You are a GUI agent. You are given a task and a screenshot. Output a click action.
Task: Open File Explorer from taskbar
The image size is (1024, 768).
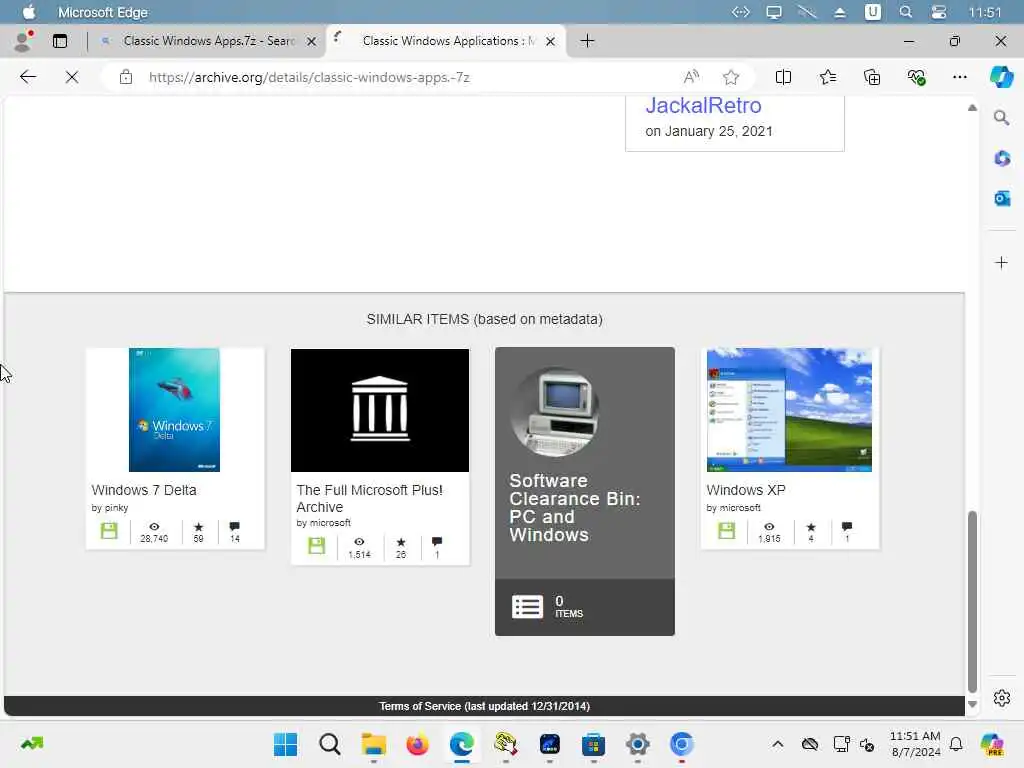point(374,744)
